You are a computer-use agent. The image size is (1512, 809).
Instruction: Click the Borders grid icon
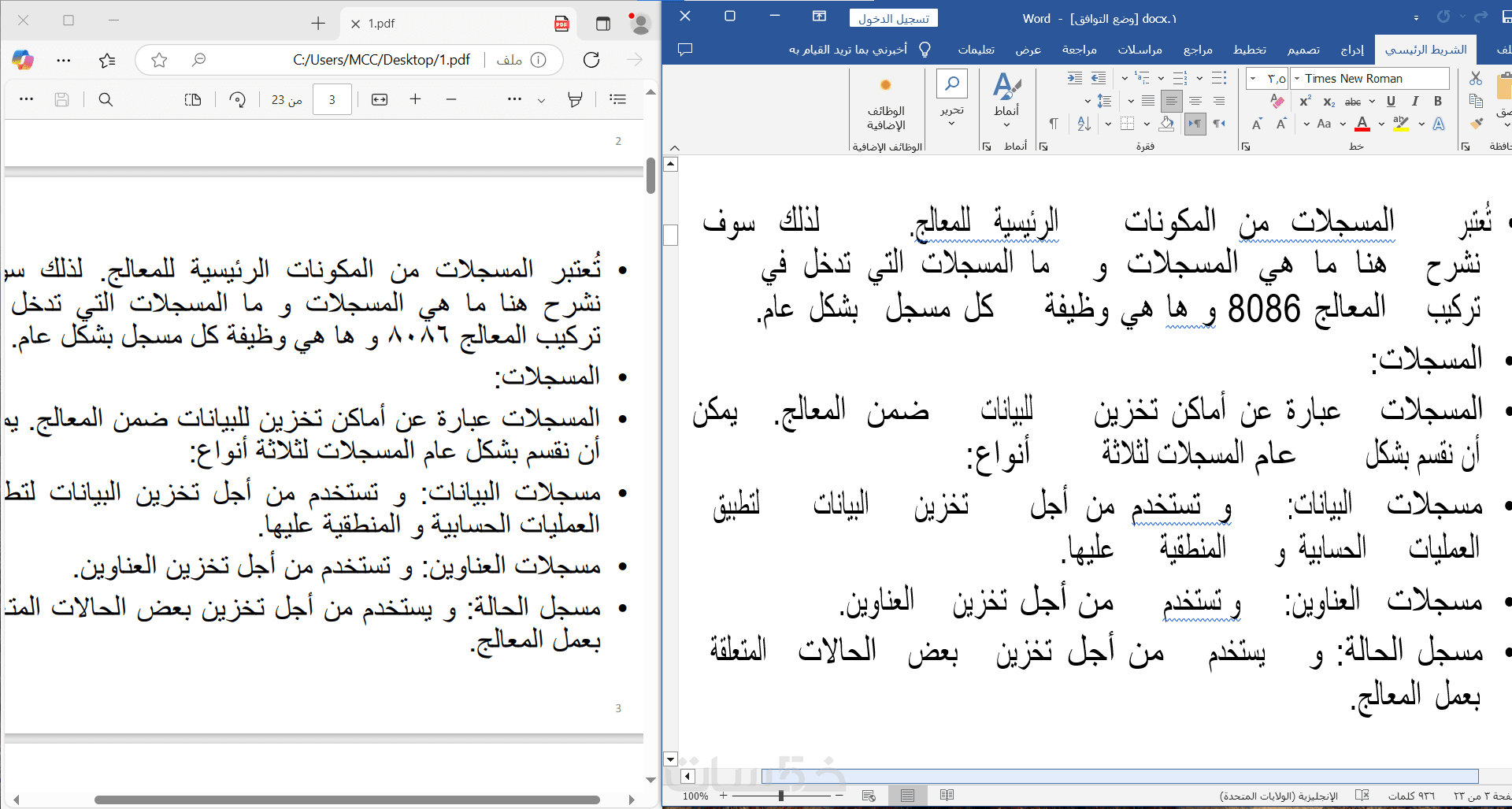click(1127, 124)
